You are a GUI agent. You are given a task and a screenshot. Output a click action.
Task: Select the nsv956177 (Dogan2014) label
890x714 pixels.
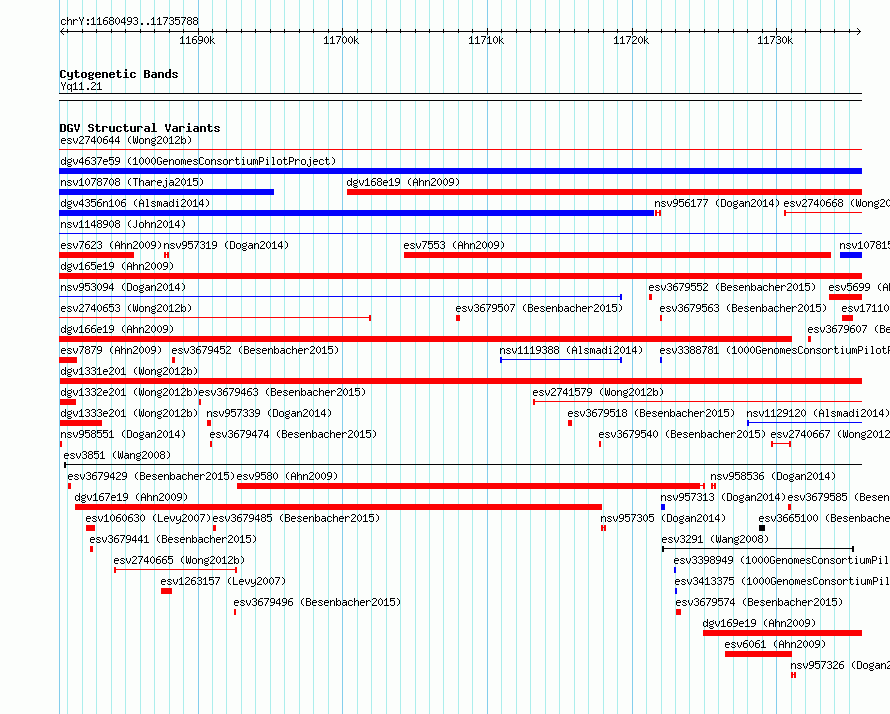click(x=717, y=203)
